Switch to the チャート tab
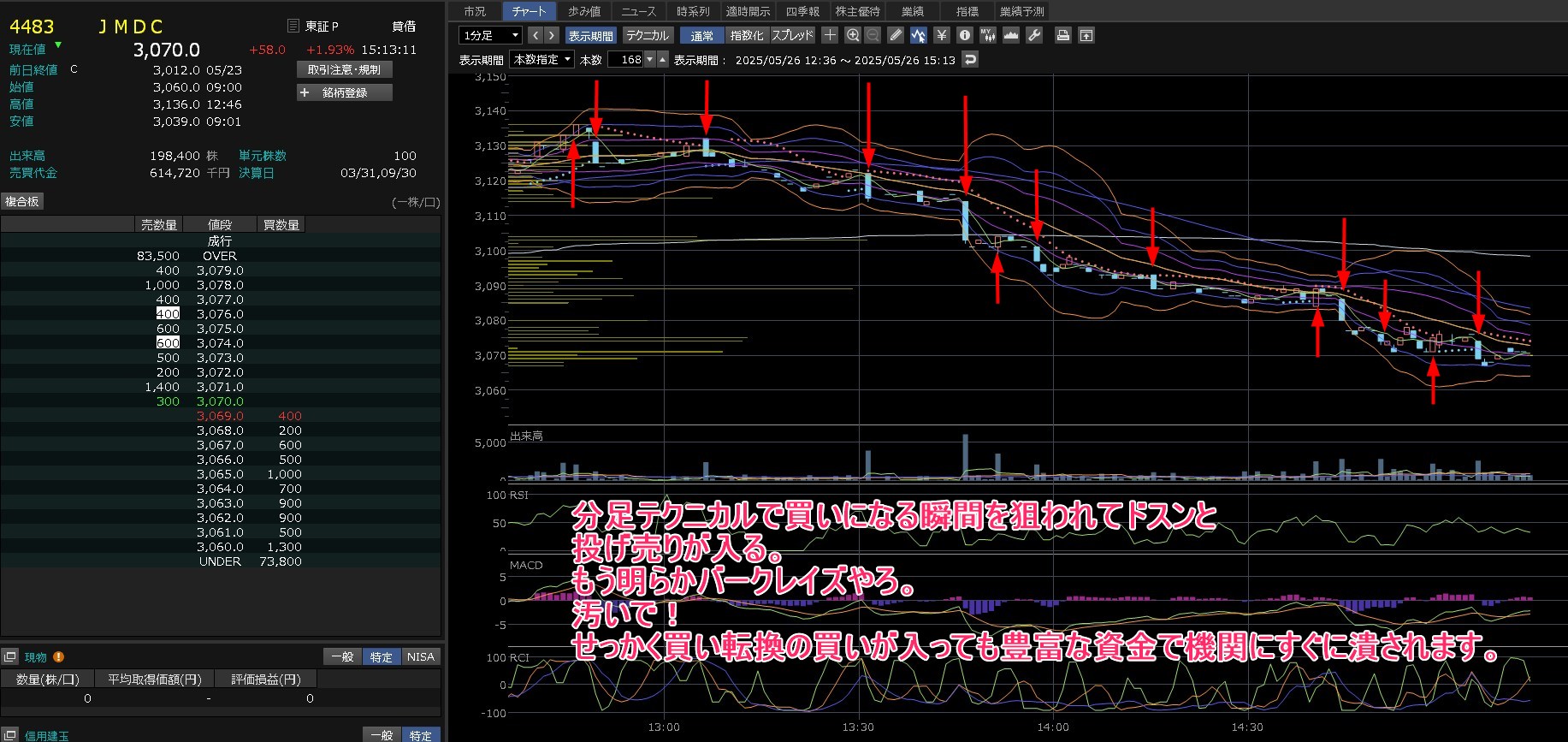The width and height of the screenshot is (1568, 742). click(529, 11)
